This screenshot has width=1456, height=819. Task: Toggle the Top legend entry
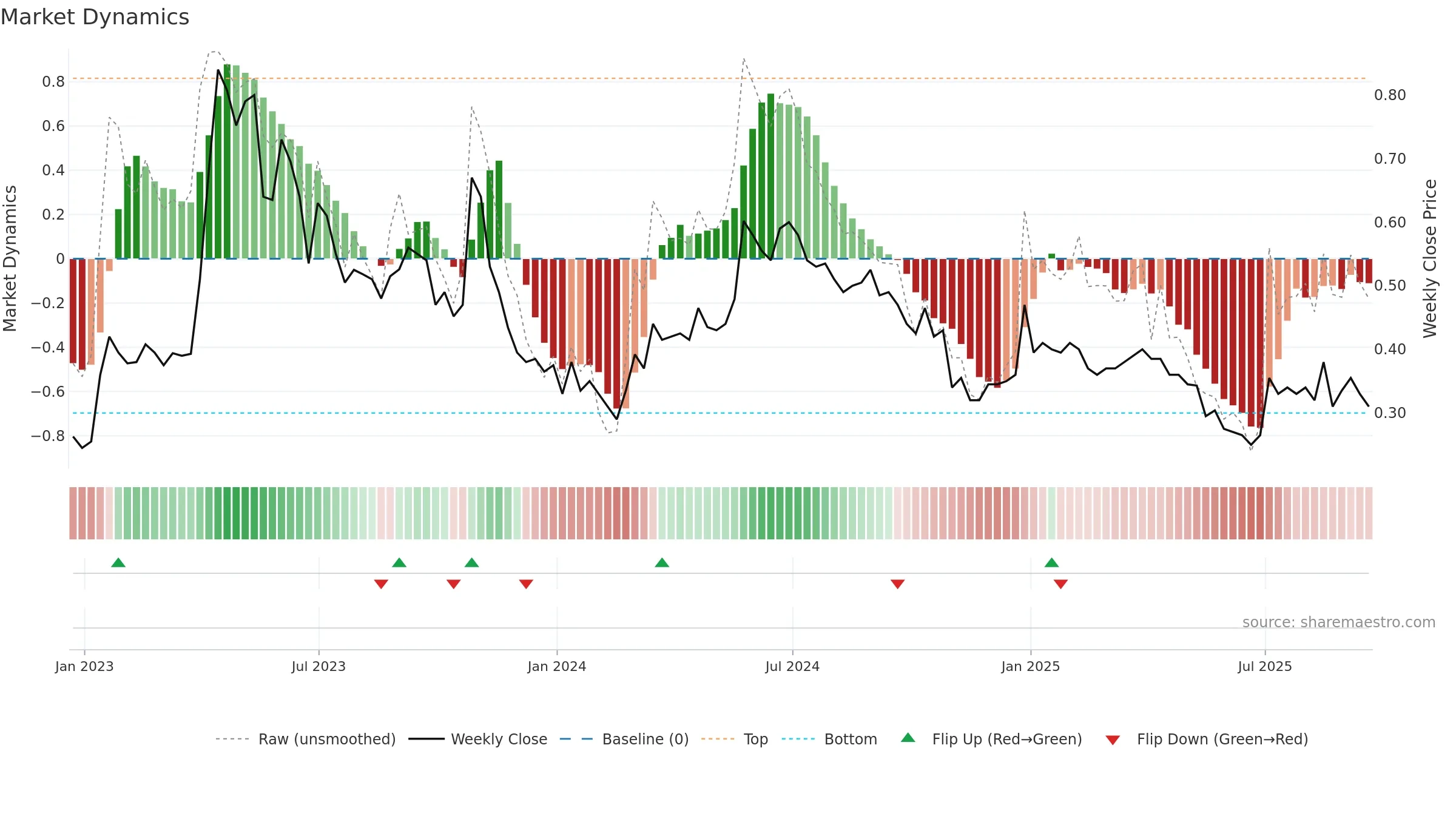(x=734, y=739)
